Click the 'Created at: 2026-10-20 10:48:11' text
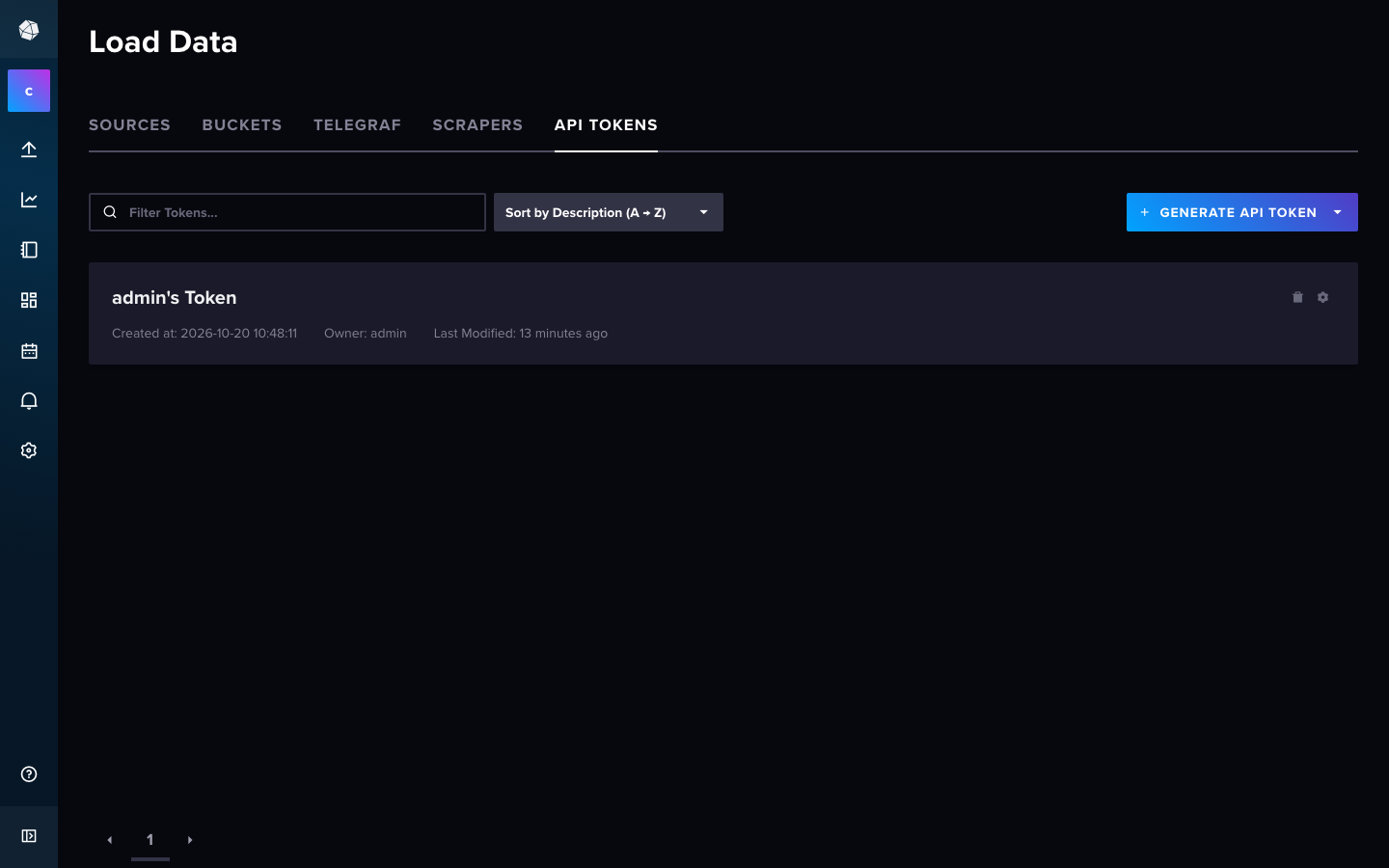Viewport: 1389px width, 868px height. click(204, 334)
